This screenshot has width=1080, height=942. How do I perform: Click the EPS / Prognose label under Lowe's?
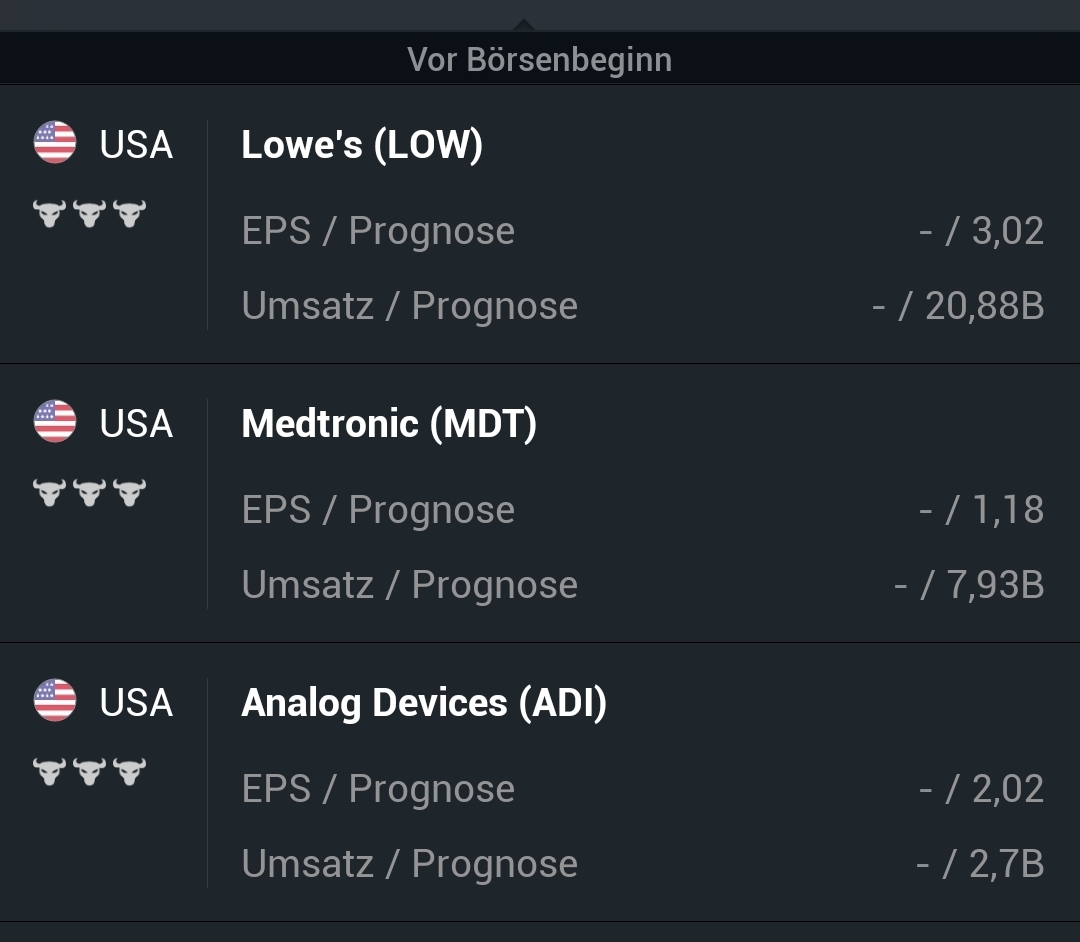(378, 231)
